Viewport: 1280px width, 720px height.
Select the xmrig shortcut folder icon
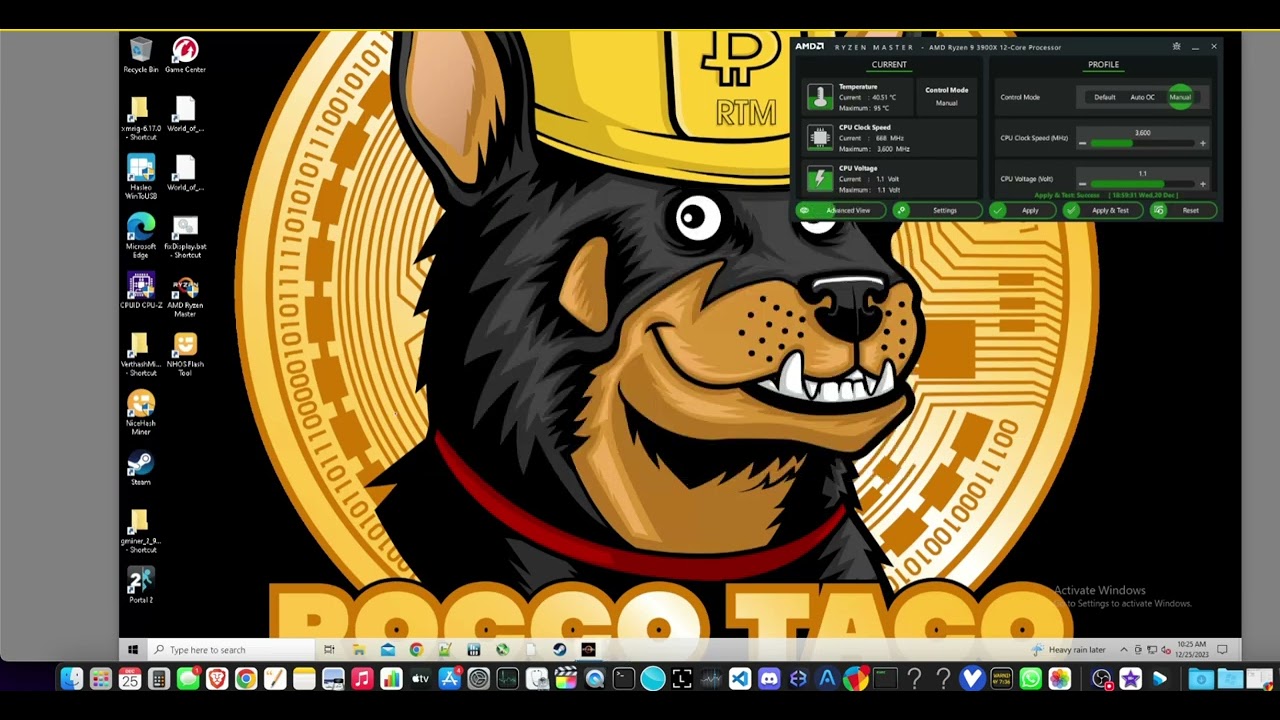click(x=140, y=118)
